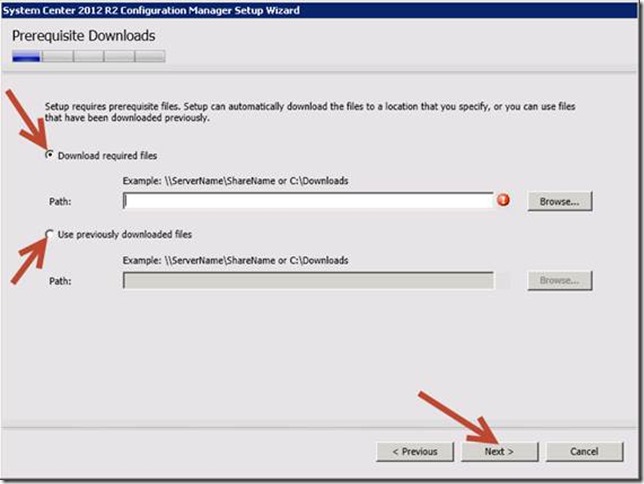The image size is (644, 484).
Task: Click the third wizard progress segment
Action: 89,57
